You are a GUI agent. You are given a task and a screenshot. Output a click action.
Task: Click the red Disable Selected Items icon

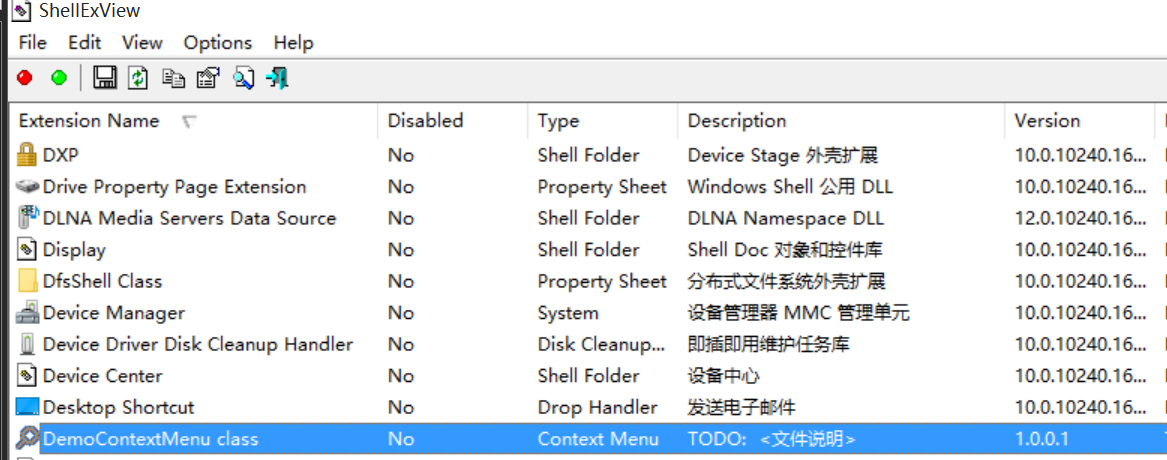25,78
